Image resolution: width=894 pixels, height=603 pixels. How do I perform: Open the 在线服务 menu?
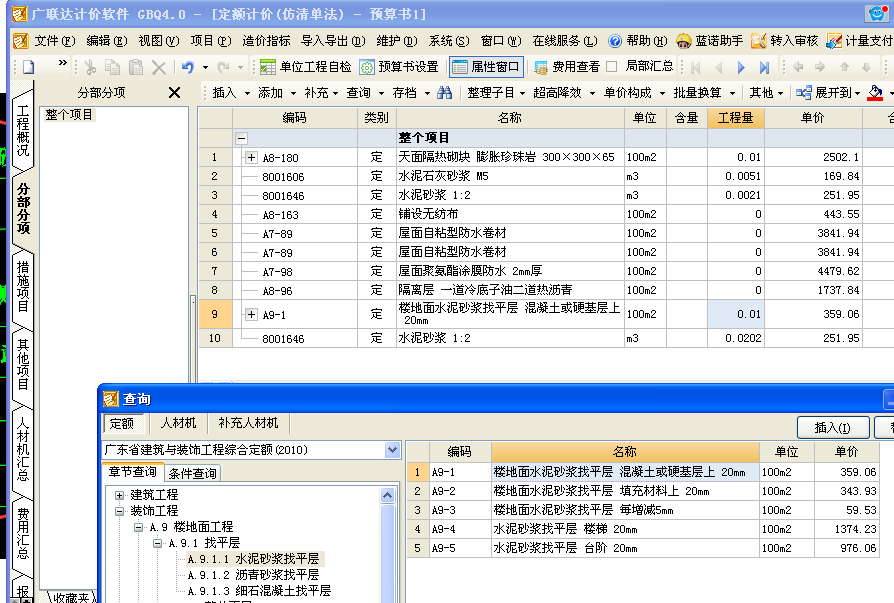[x=564, y=41]
